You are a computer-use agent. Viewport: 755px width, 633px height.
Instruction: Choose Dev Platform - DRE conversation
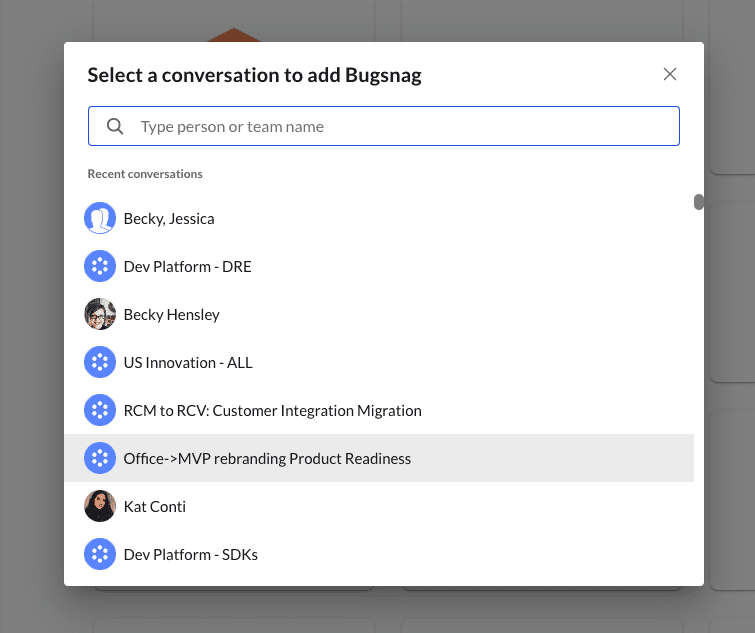pos(187,266)
